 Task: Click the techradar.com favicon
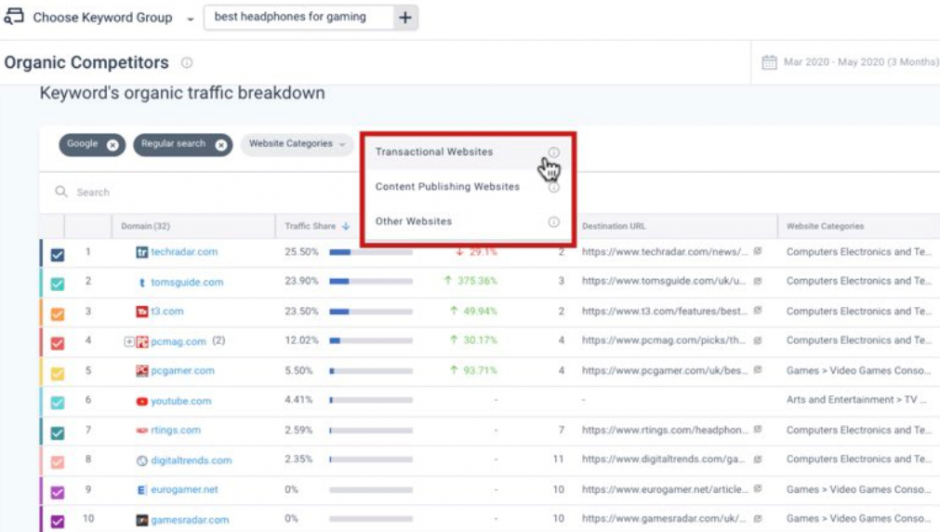[141, 253]
